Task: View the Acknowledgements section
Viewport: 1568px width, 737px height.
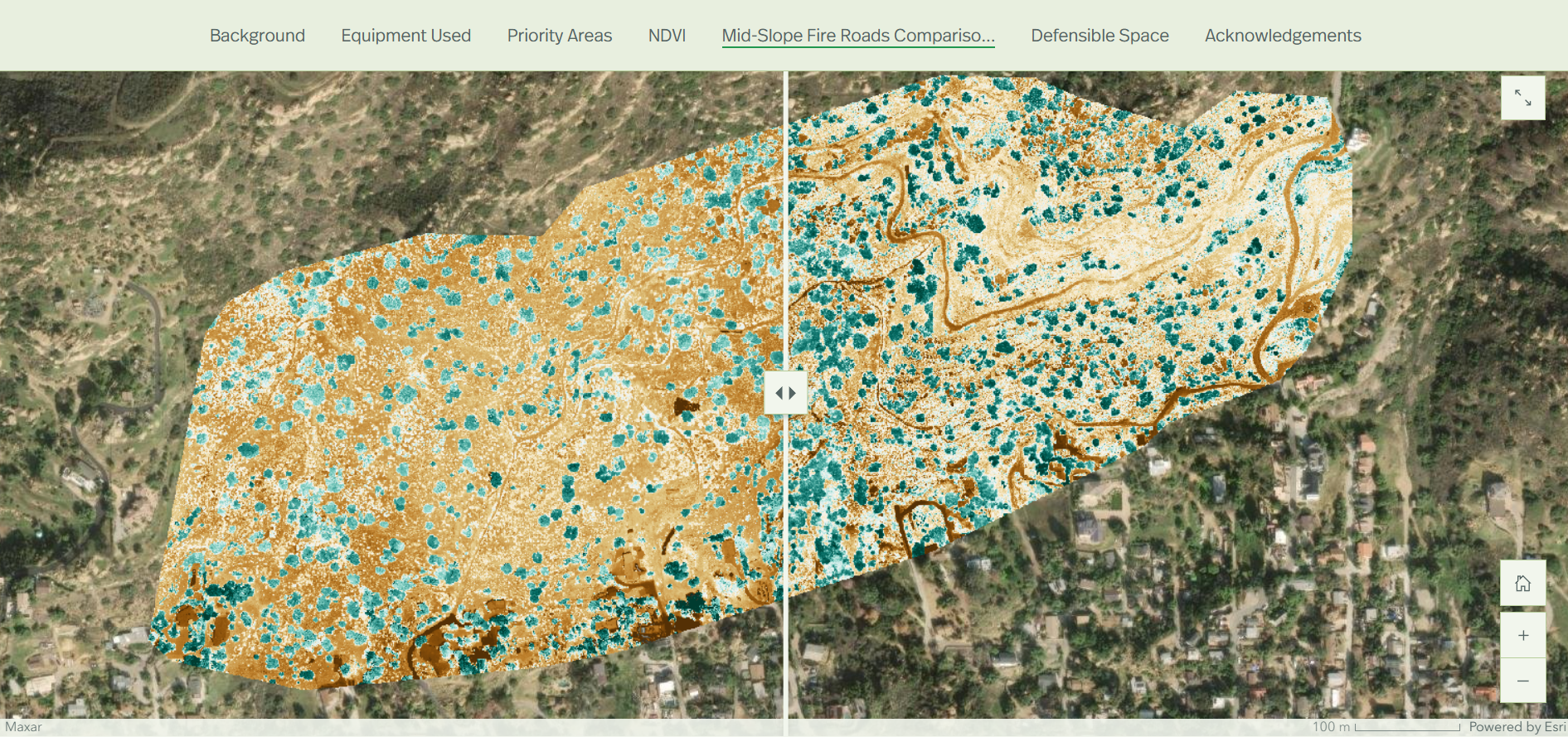Action: (x=1282, y=36)
